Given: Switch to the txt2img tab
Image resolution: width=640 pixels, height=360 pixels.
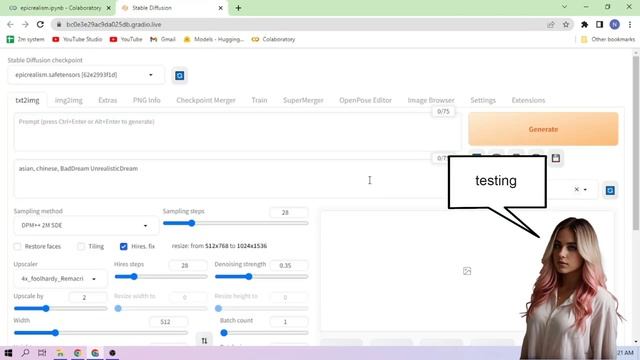Looking at the screenshot, I should pos(27,100).
